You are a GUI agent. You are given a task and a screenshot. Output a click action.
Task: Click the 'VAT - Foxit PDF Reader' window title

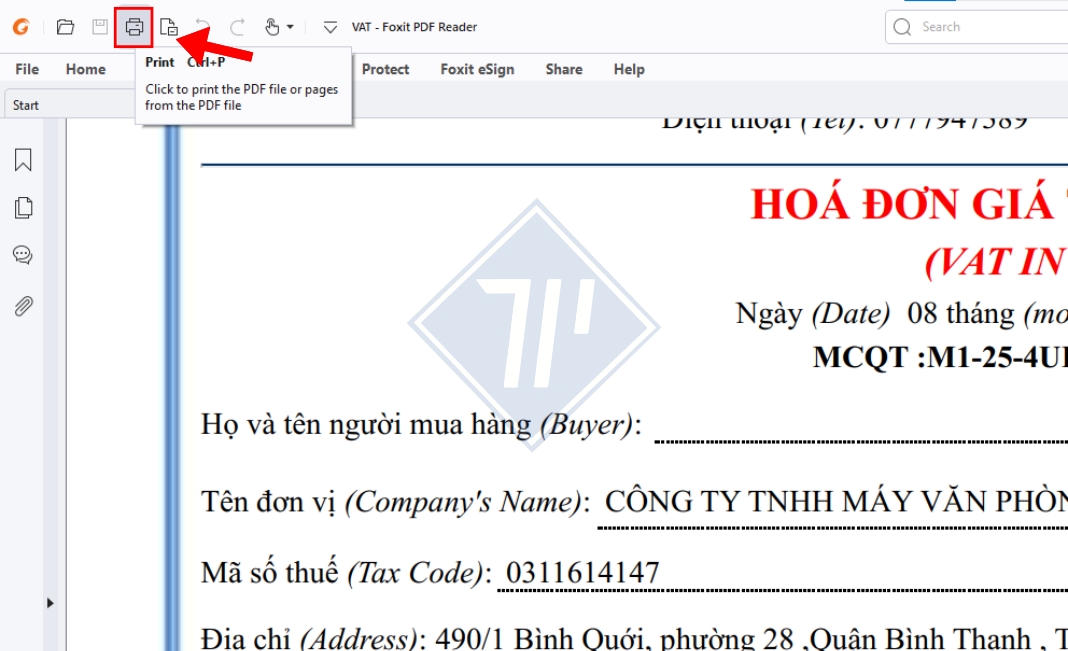[x=414, y=27]
